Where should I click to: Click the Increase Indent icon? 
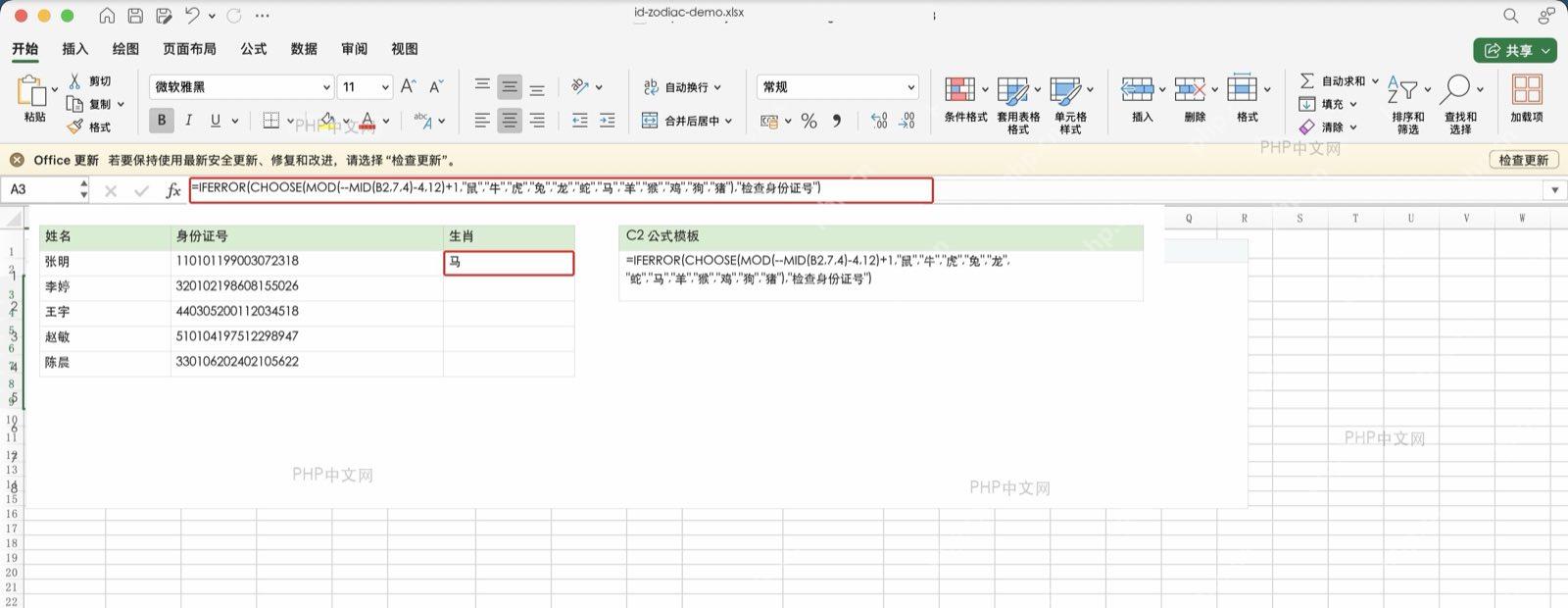pos(608,121)
